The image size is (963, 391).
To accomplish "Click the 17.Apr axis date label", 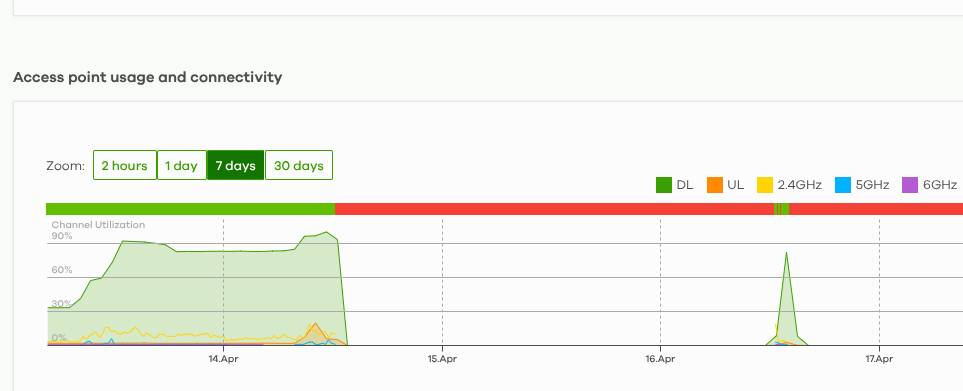I will [x=879, y=358].
